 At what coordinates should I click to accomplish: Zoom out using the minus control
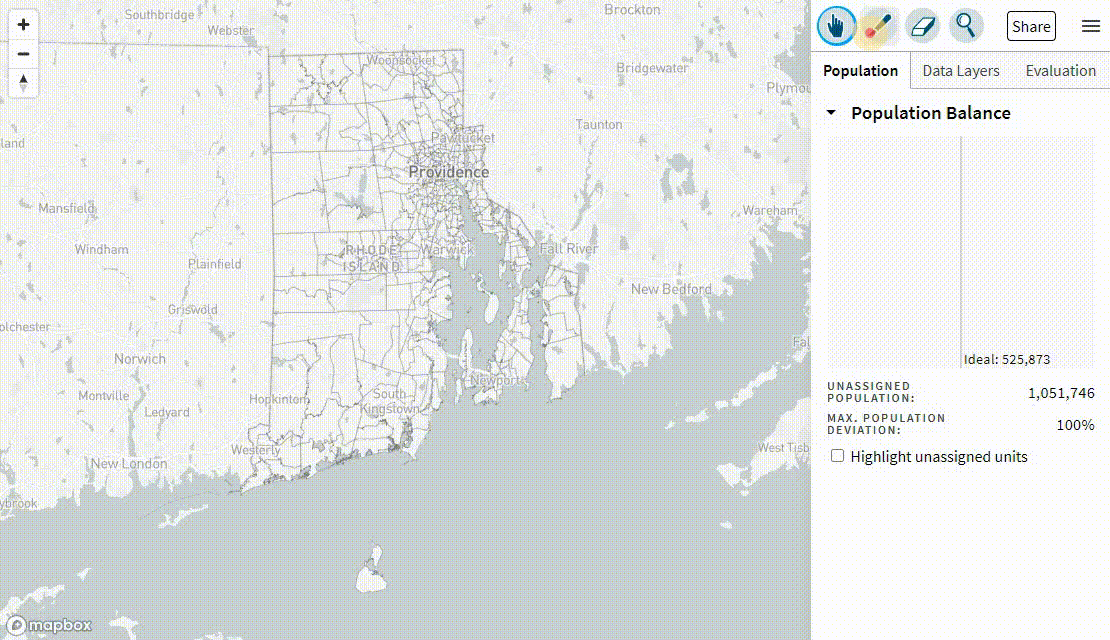pos(22,53)
